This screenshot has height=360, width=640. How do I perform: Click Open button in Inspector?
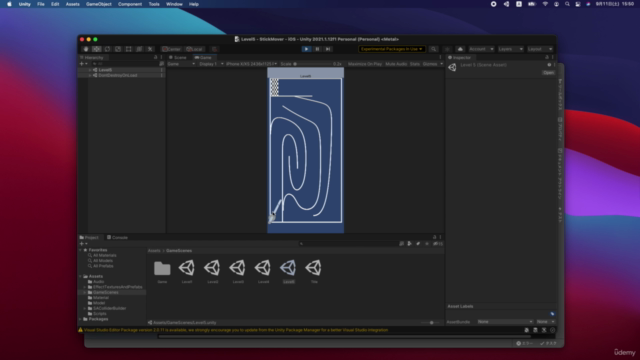click(x=548, y=73)
